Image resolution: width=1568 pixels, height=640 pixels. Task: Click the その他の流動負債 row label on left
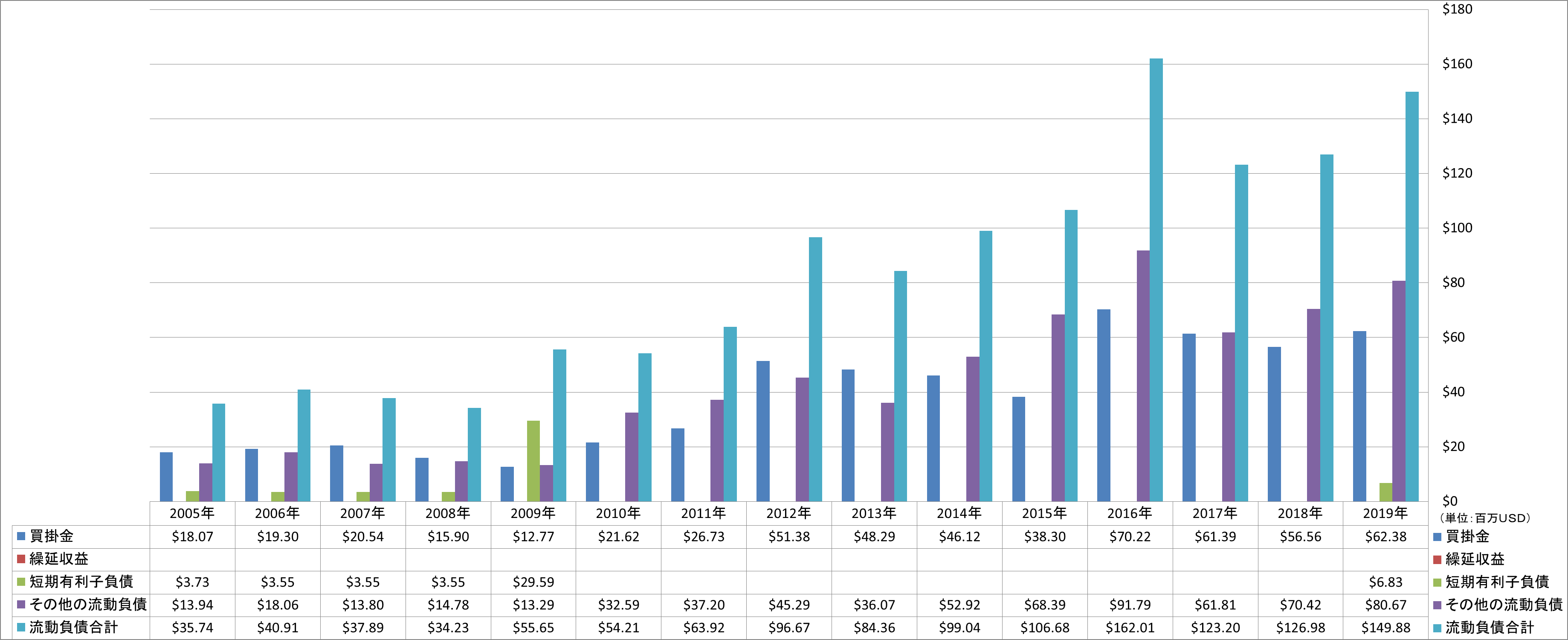[88, 605]
